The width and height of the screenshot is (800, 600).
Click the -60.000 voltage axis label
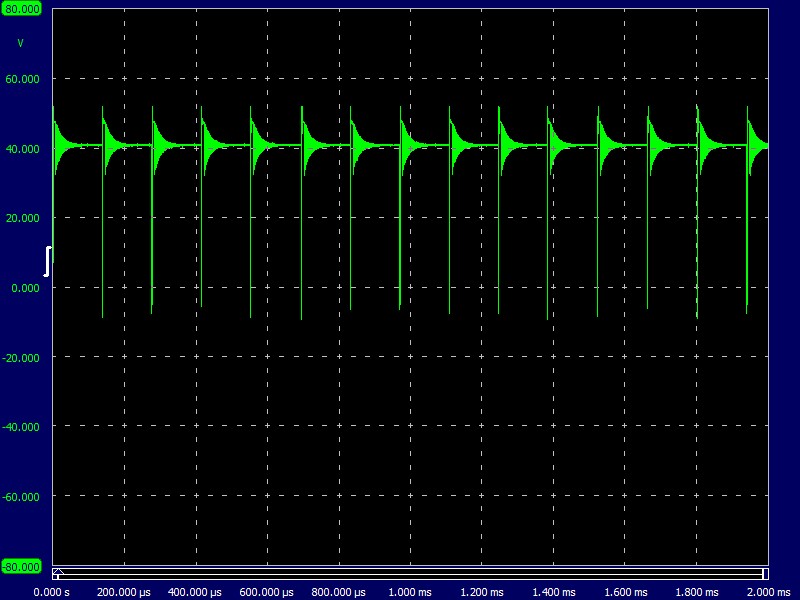21,497
